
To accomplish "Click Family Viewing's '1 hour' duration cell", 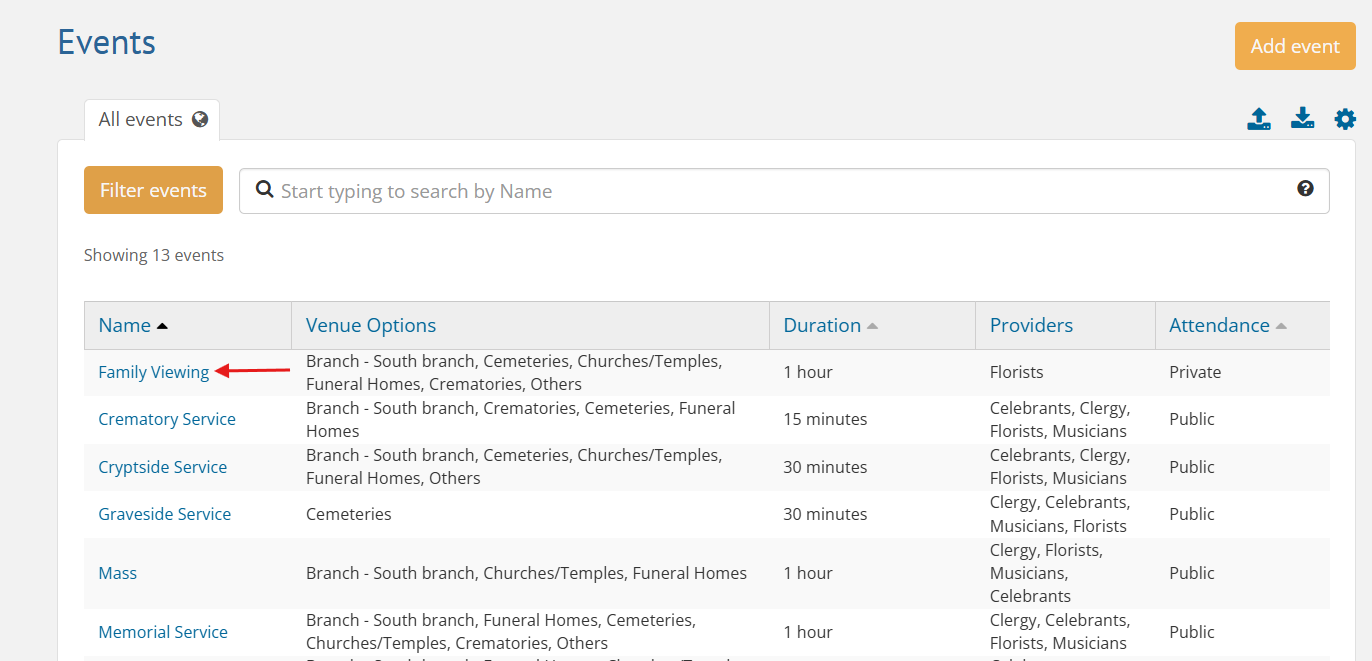I will pyautogui.click(x=808, y=372).
